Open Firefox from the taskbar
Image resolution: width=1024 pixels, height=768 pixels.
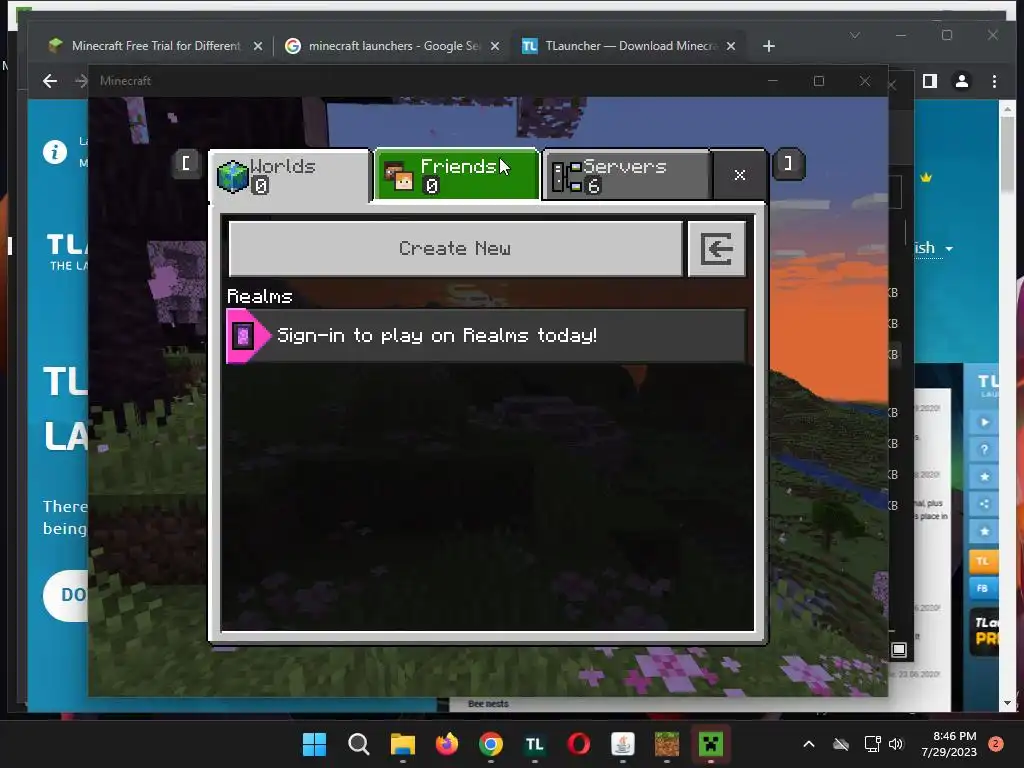pyautogui.click(x=447, y=744)
